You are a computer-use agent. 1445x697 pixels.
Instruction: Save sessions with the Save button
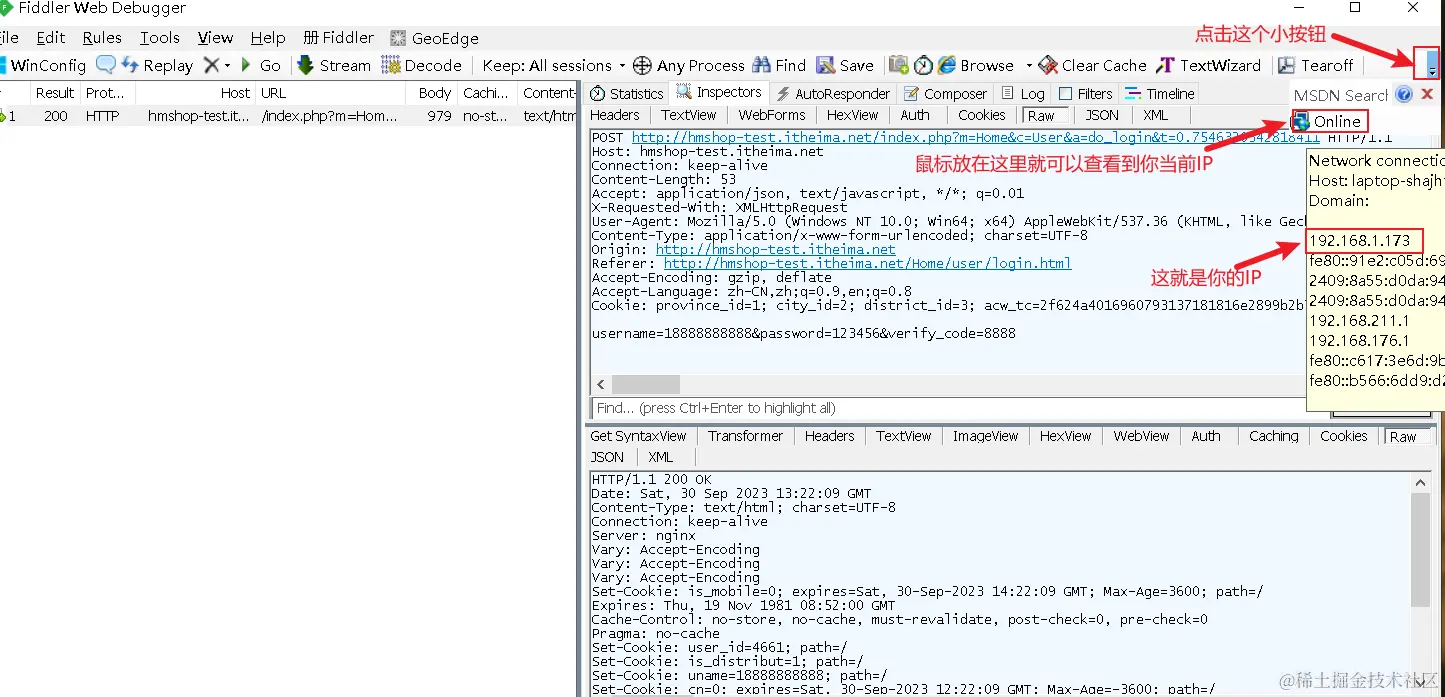click(845, 65)
